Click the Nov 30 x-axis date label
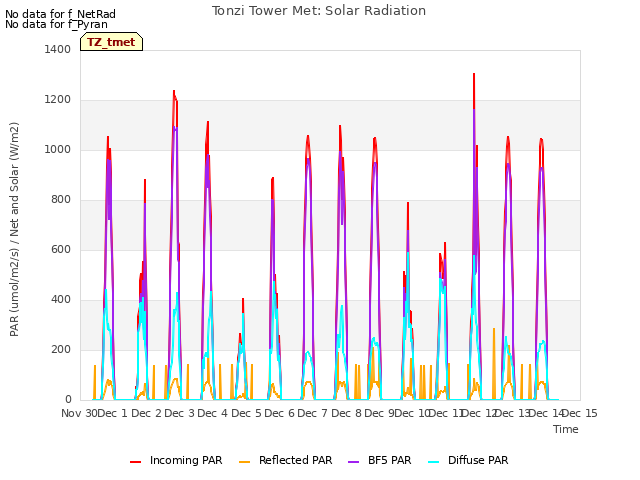 [80, 413]
